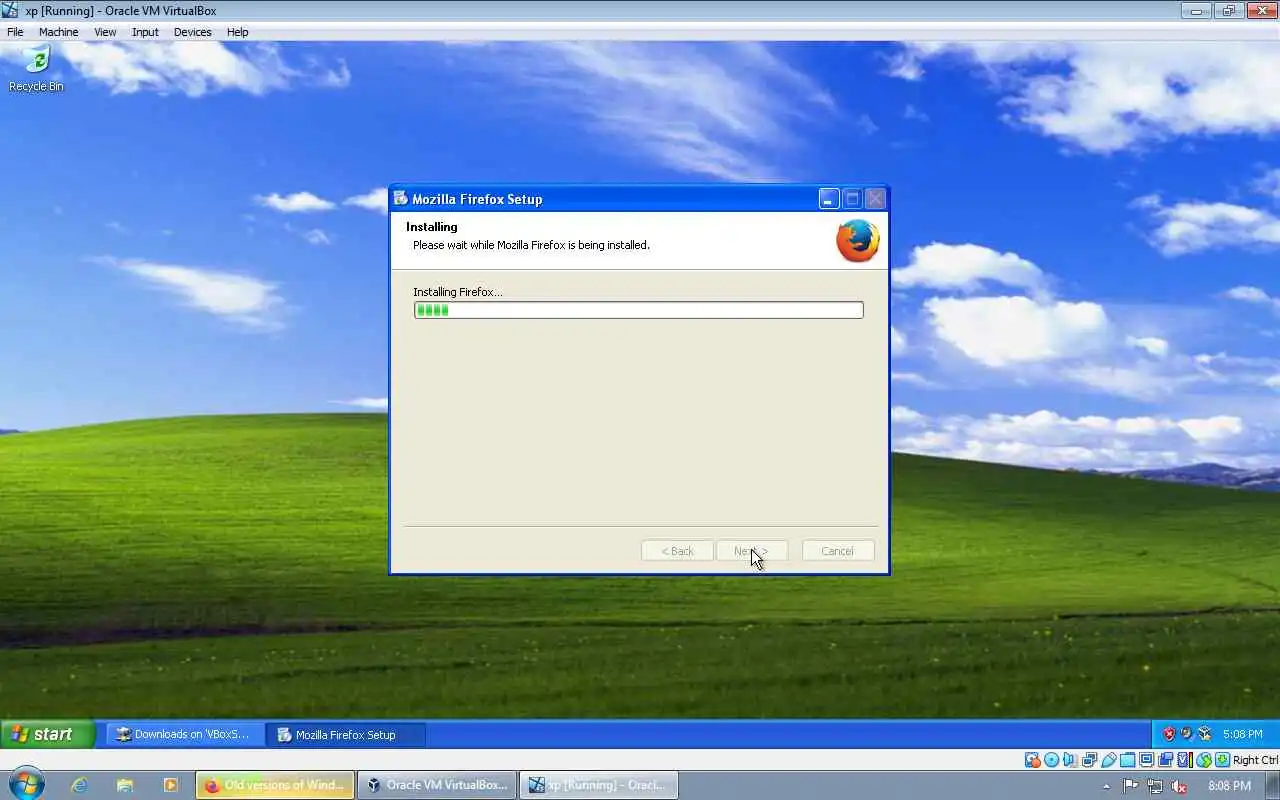Click the XP tray icon between the shield and cube
Viewport: 1280px width, 800px height.
pos(1187,734)
